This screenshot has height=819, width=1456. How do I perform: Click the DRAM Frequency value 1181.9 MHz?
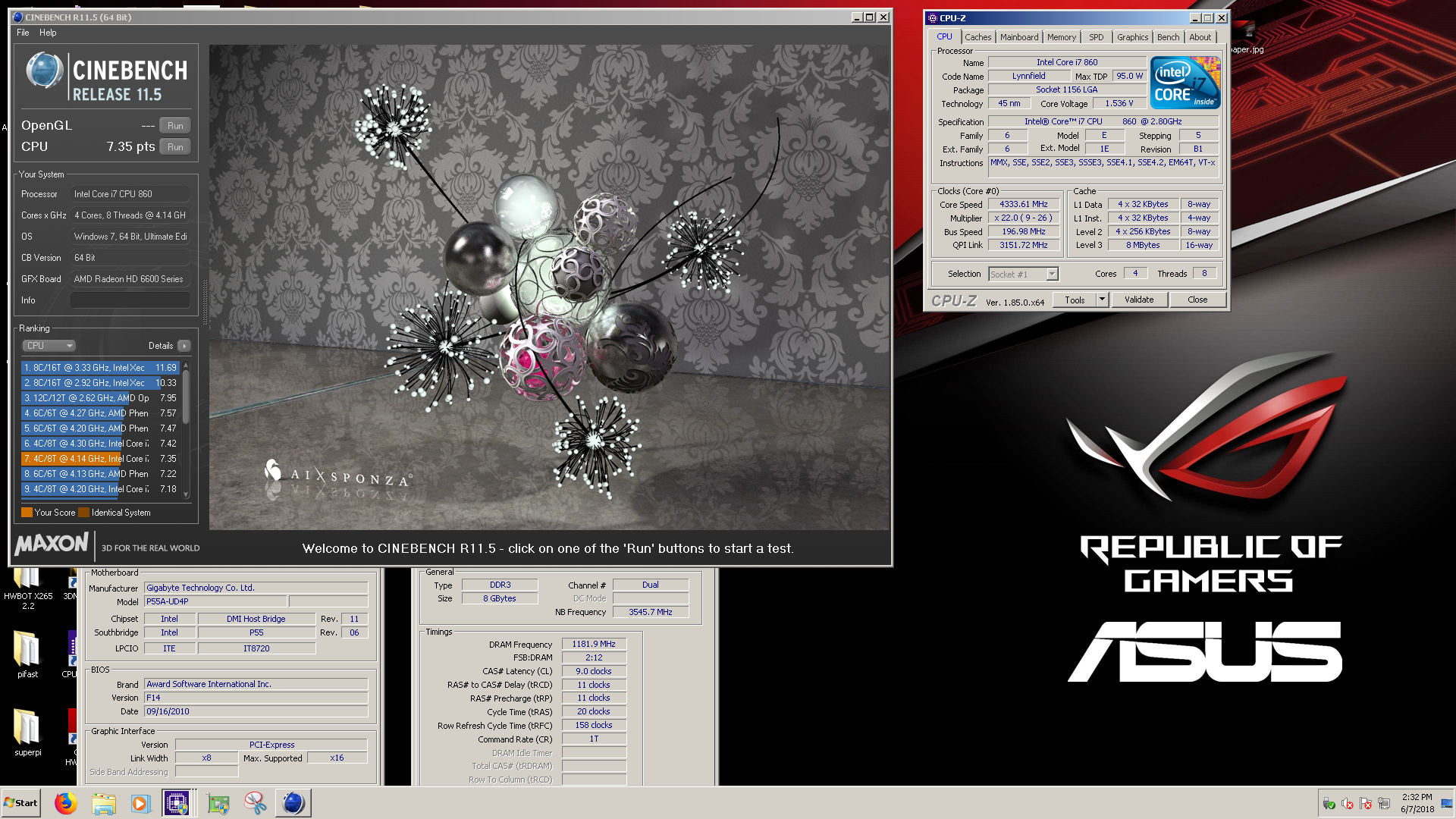[594, 645]
